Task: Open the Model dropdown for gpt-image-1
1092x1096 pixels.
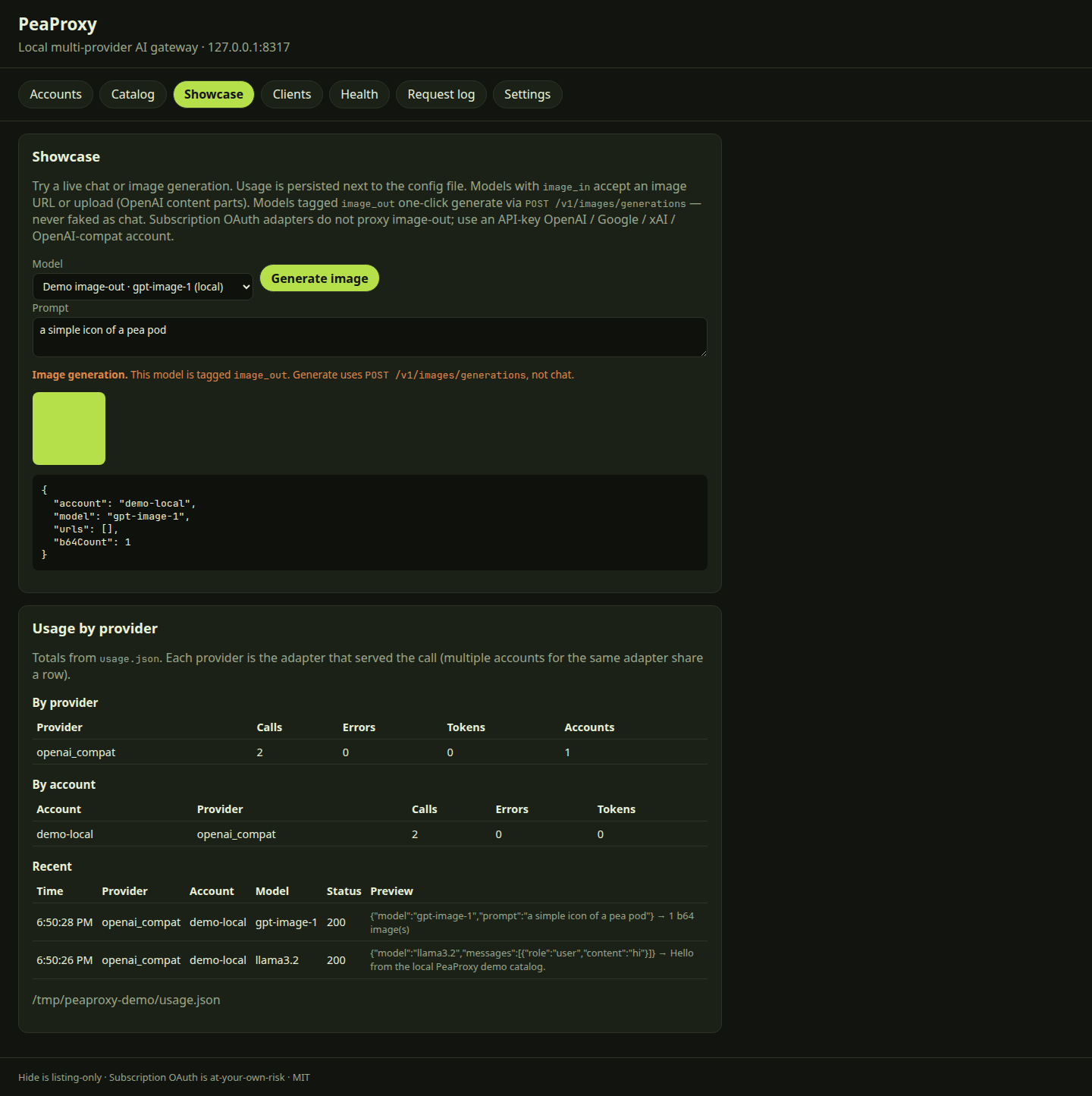Action: (143, 287)
